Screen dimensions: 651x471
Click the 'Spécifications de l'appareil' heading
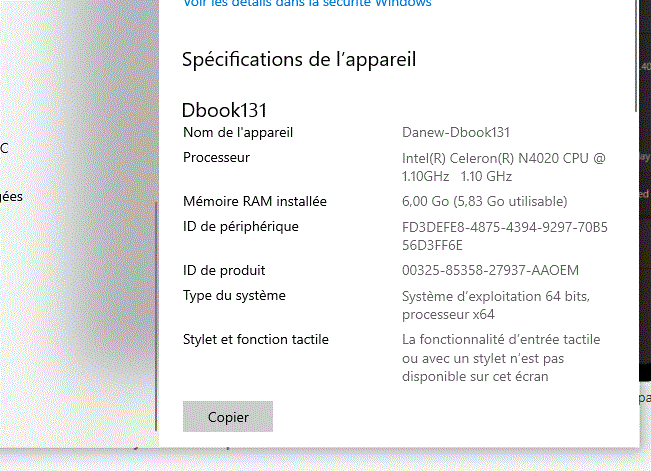299,59
